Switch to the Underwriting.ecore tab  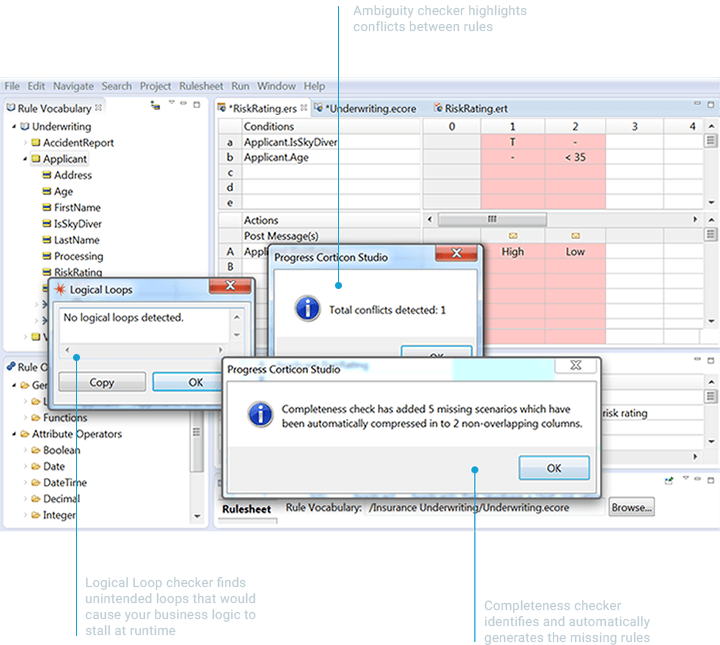(x=366, y=108)
